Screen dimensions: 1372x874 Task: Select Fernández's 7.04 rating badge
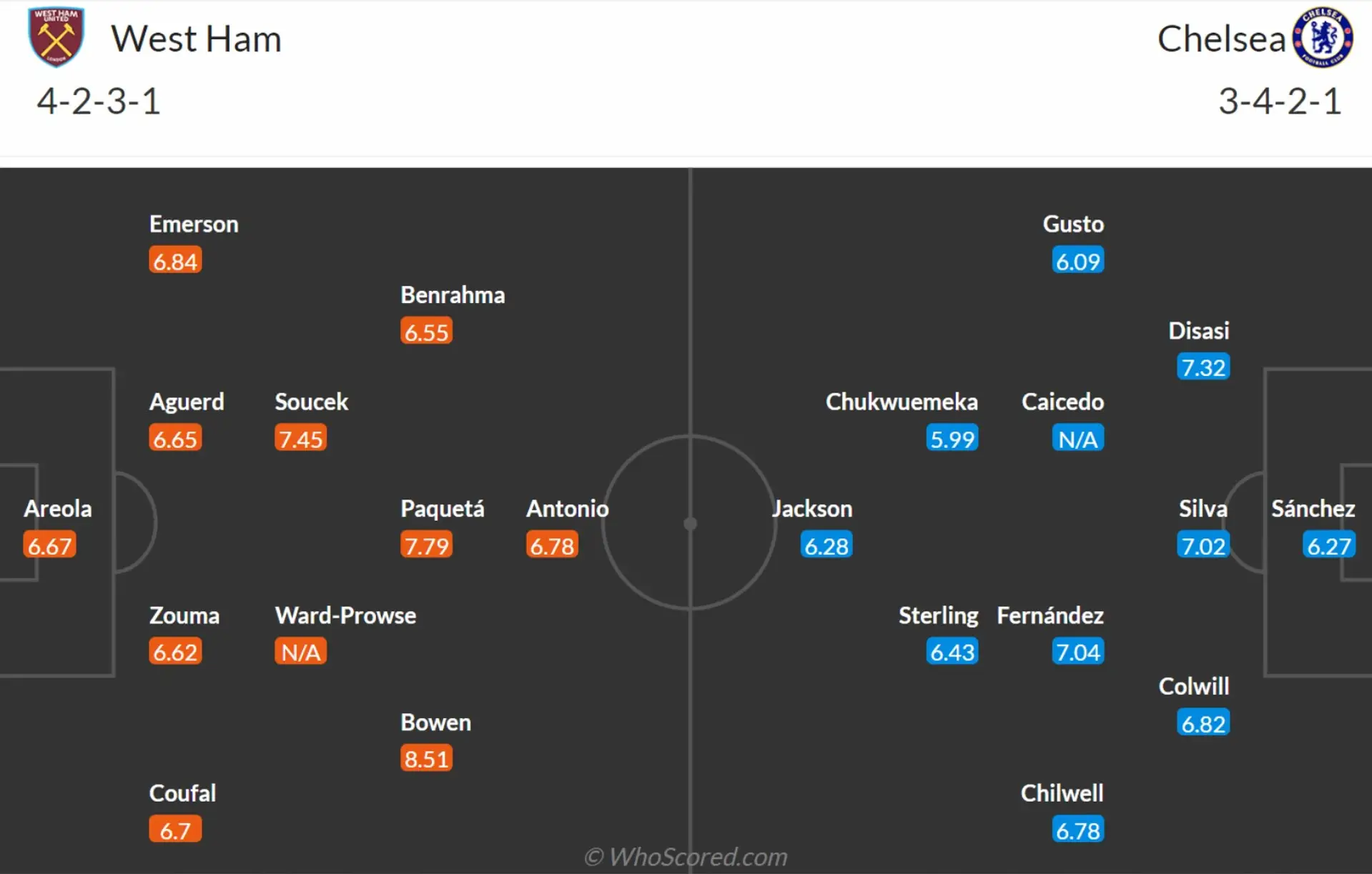click(x=1077, y=652)
